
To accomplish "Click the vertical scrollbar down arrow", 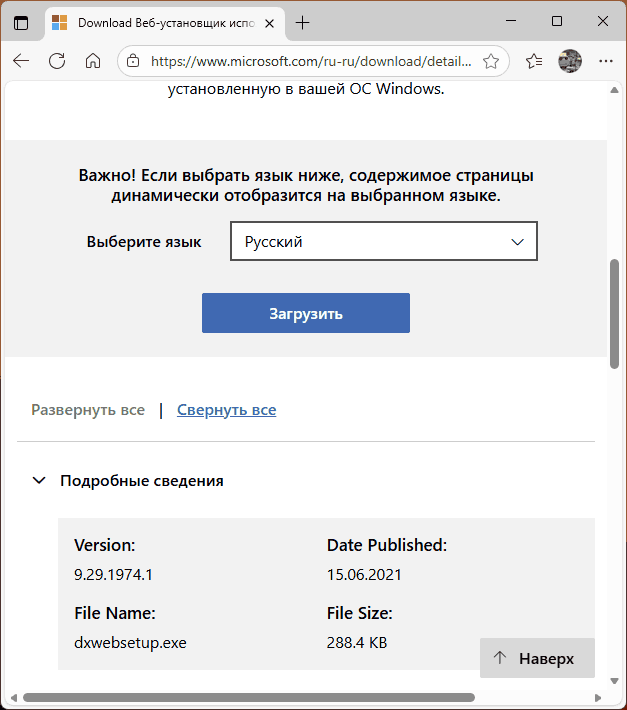I will point(614,681).
